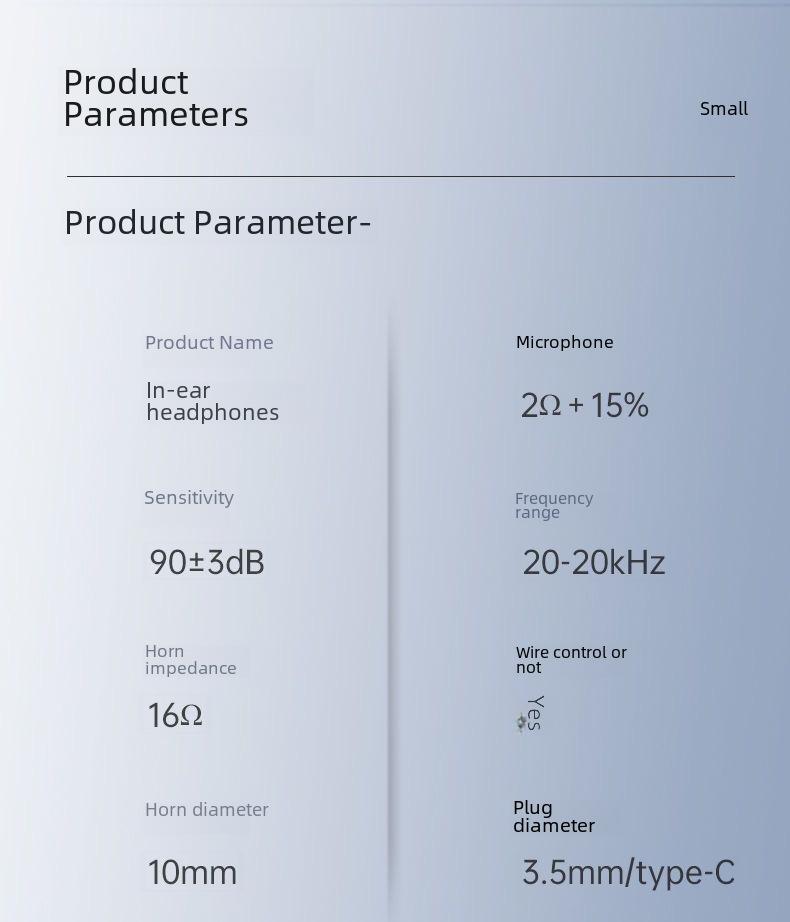This screenshot has width=790, height=922.
Task: Select the Product Parameter- subtitle
Action: tap(217, 223)
